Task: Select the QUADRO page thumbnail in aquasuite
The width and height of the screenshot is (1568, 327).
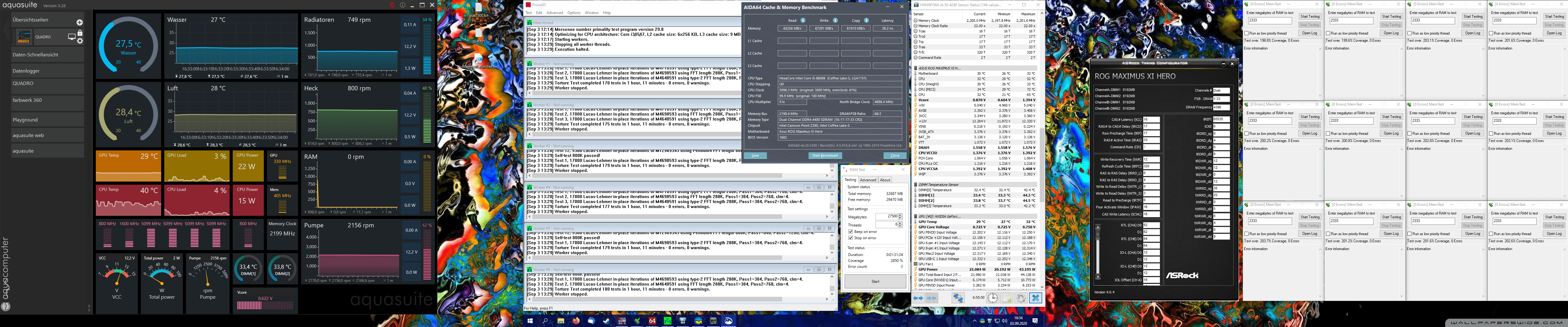Action: (24, 37)
